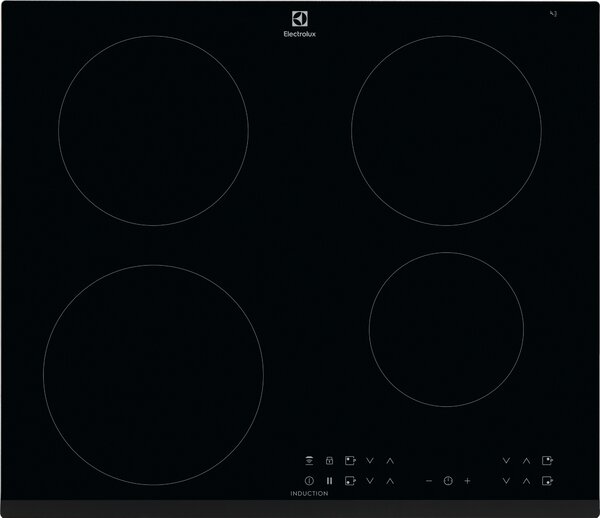Select the front-right zone indicator icon
The height and width of the screenshot is (518, 600).
click(x=548, y=481)
